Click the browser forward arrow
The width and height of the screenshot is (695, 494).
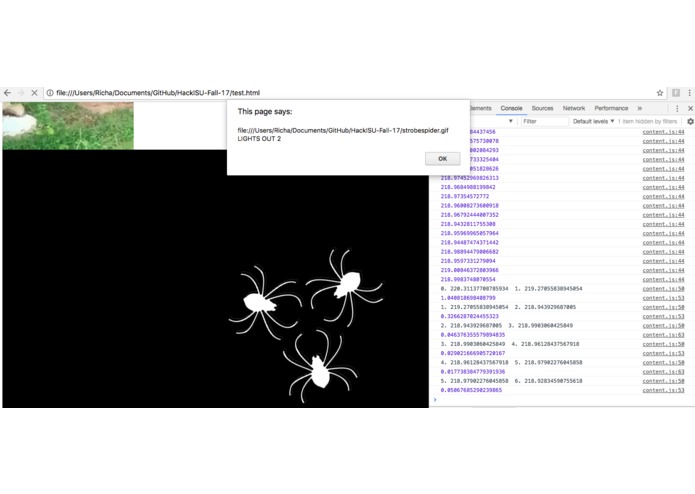tap(20, 93)
